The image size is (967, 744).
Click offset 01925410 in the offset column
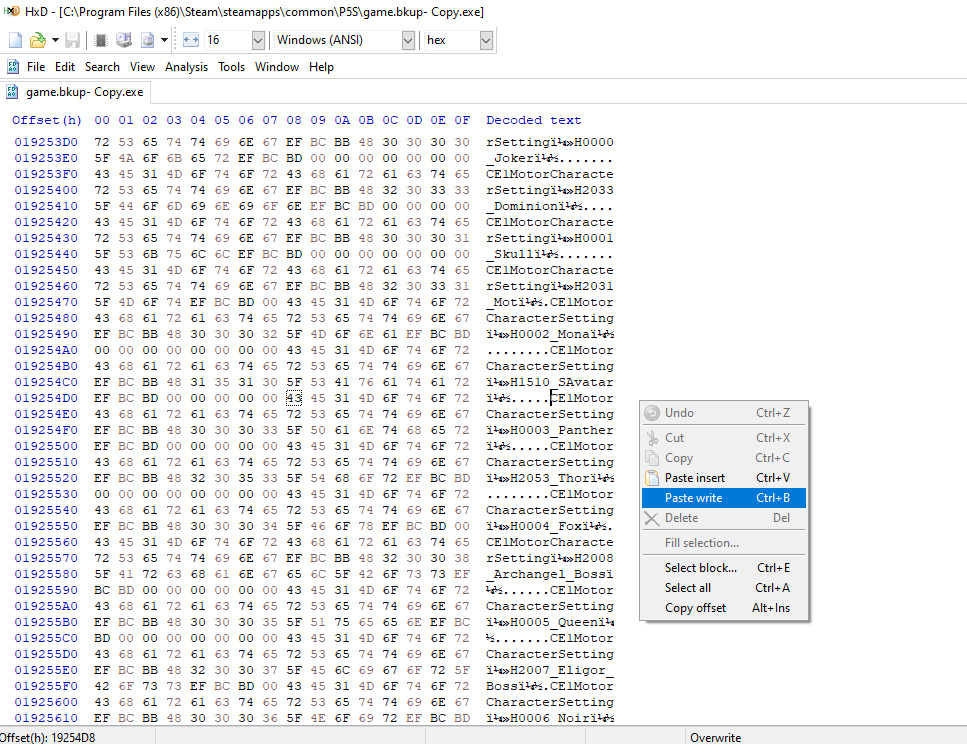tap(46, 207)
